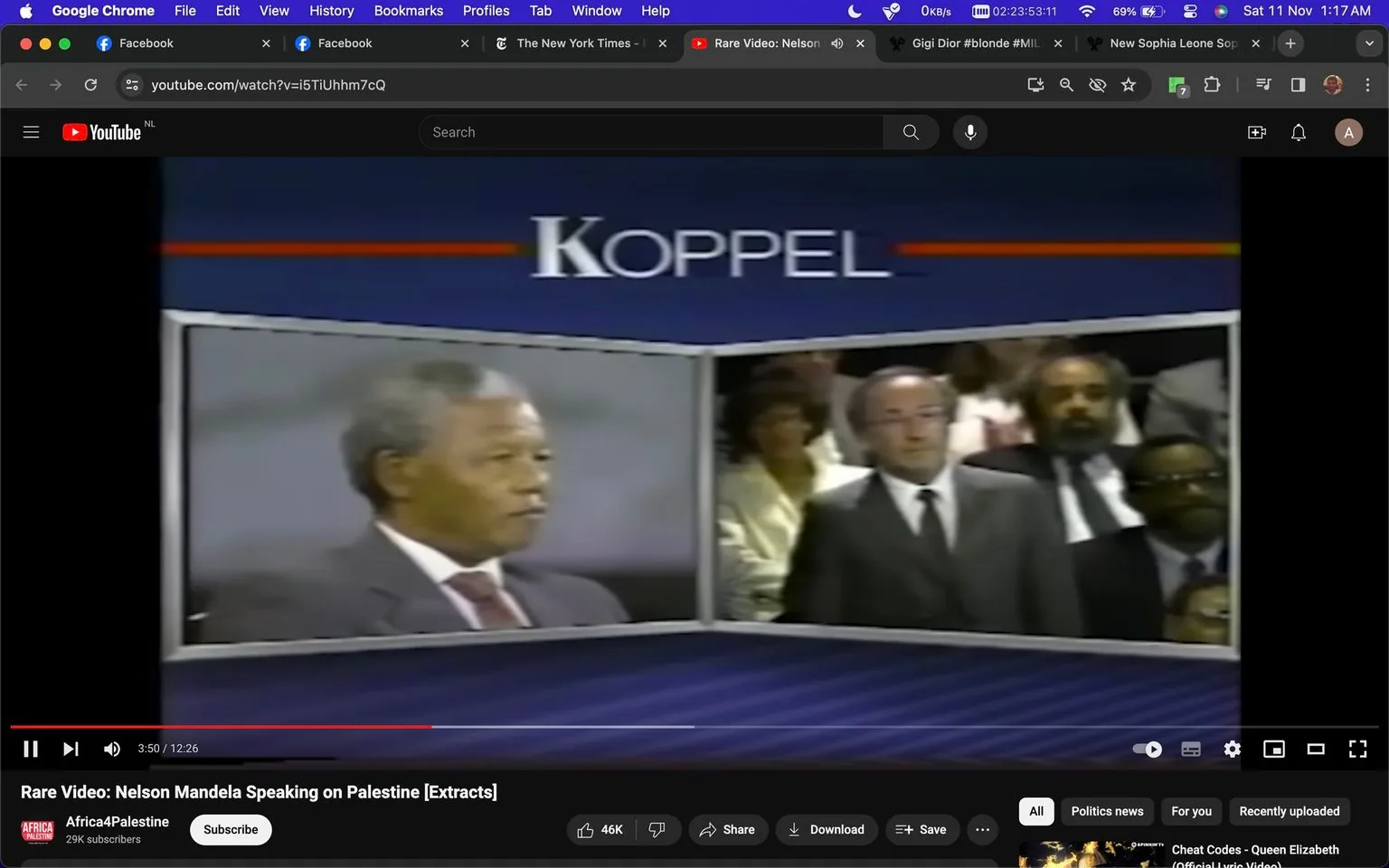This screenshot has width=1389, height=868.
Task: Toggle autoplay off
Action: click(x=1146, y=748)
